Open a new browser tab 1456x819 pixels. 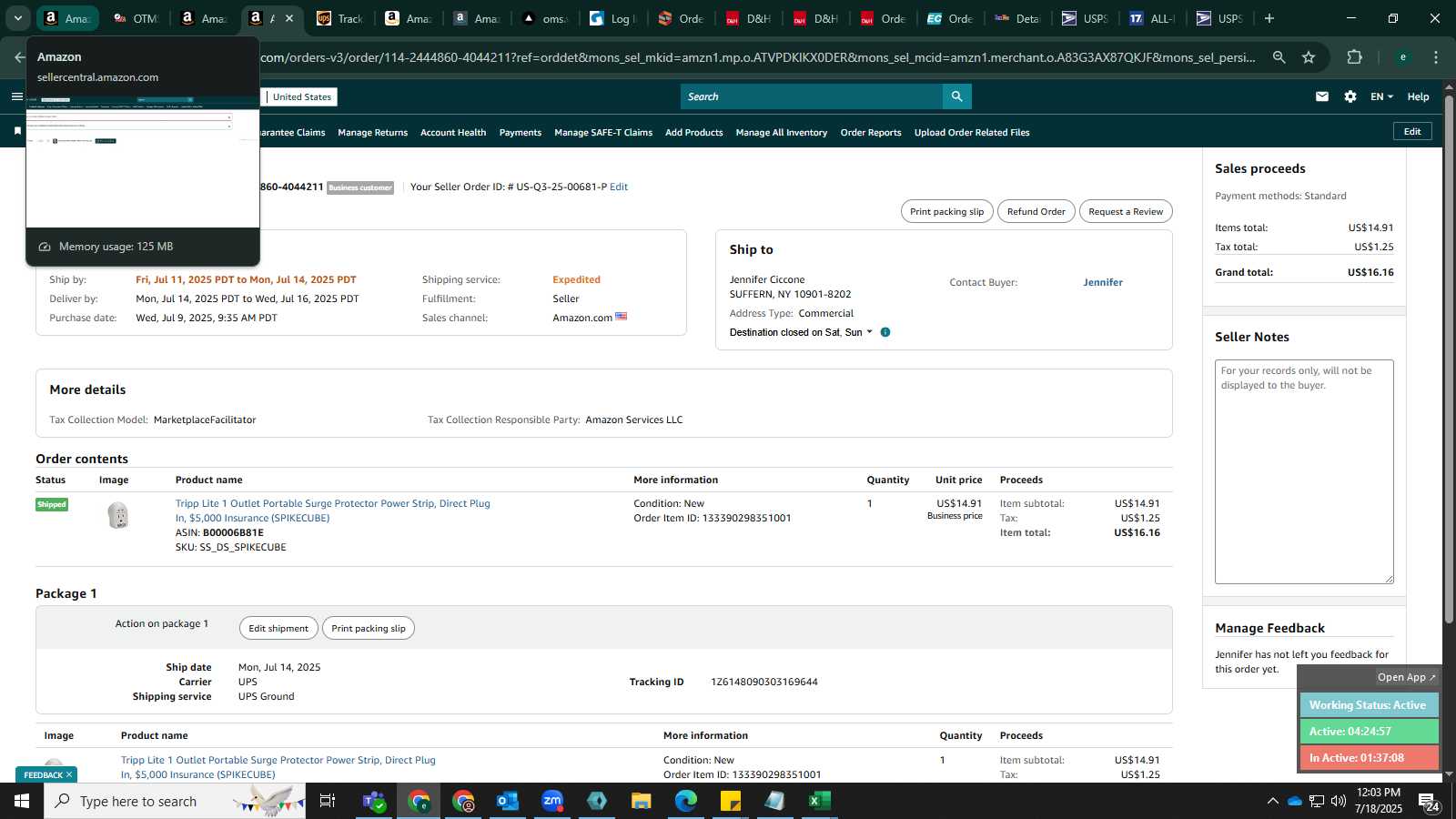click(x=1269, y=18)
